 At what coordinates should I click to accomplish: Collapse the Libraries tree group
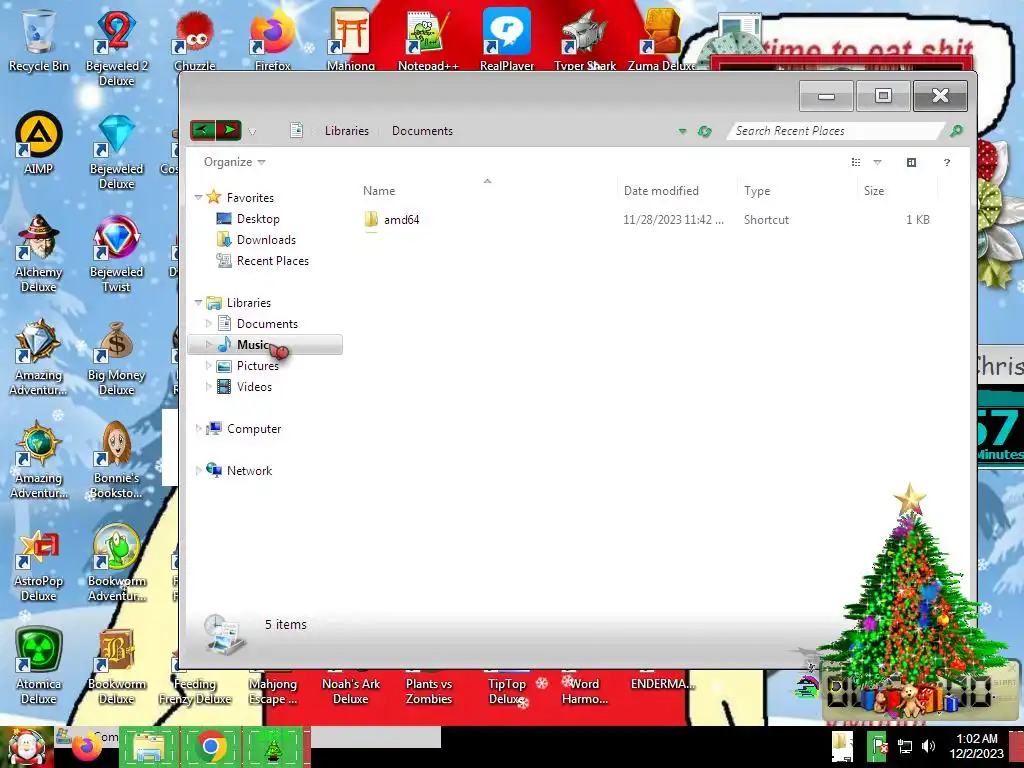tap(199, 302)
